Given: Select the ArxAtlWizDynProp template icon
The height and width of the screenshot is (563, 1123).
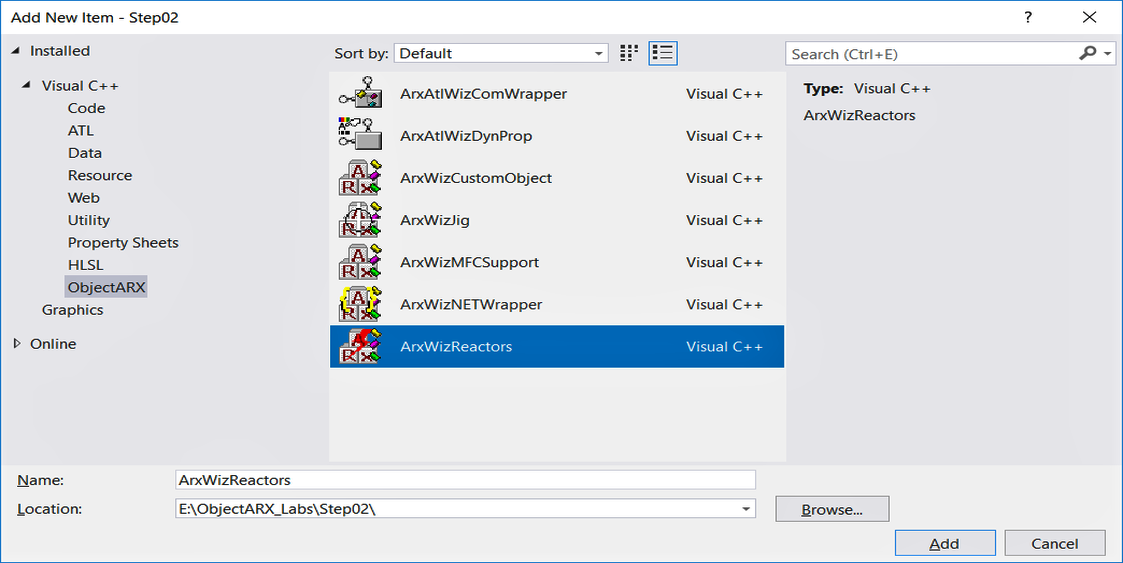Looking at the screenshot, I should tap(360, 135).
